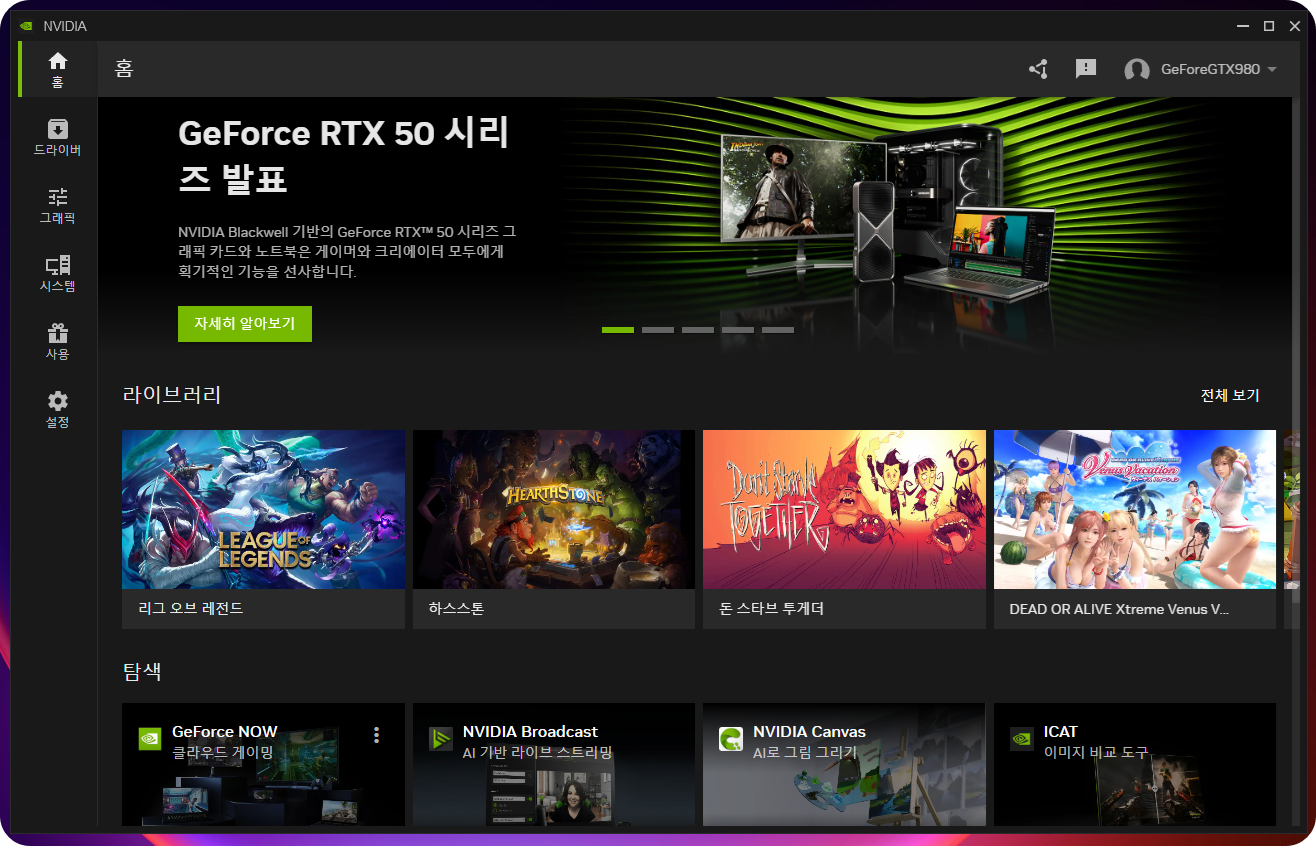Click the RTX 50 series product banner image
This screenshot has width=1316, height=846.
click(888, 215)
